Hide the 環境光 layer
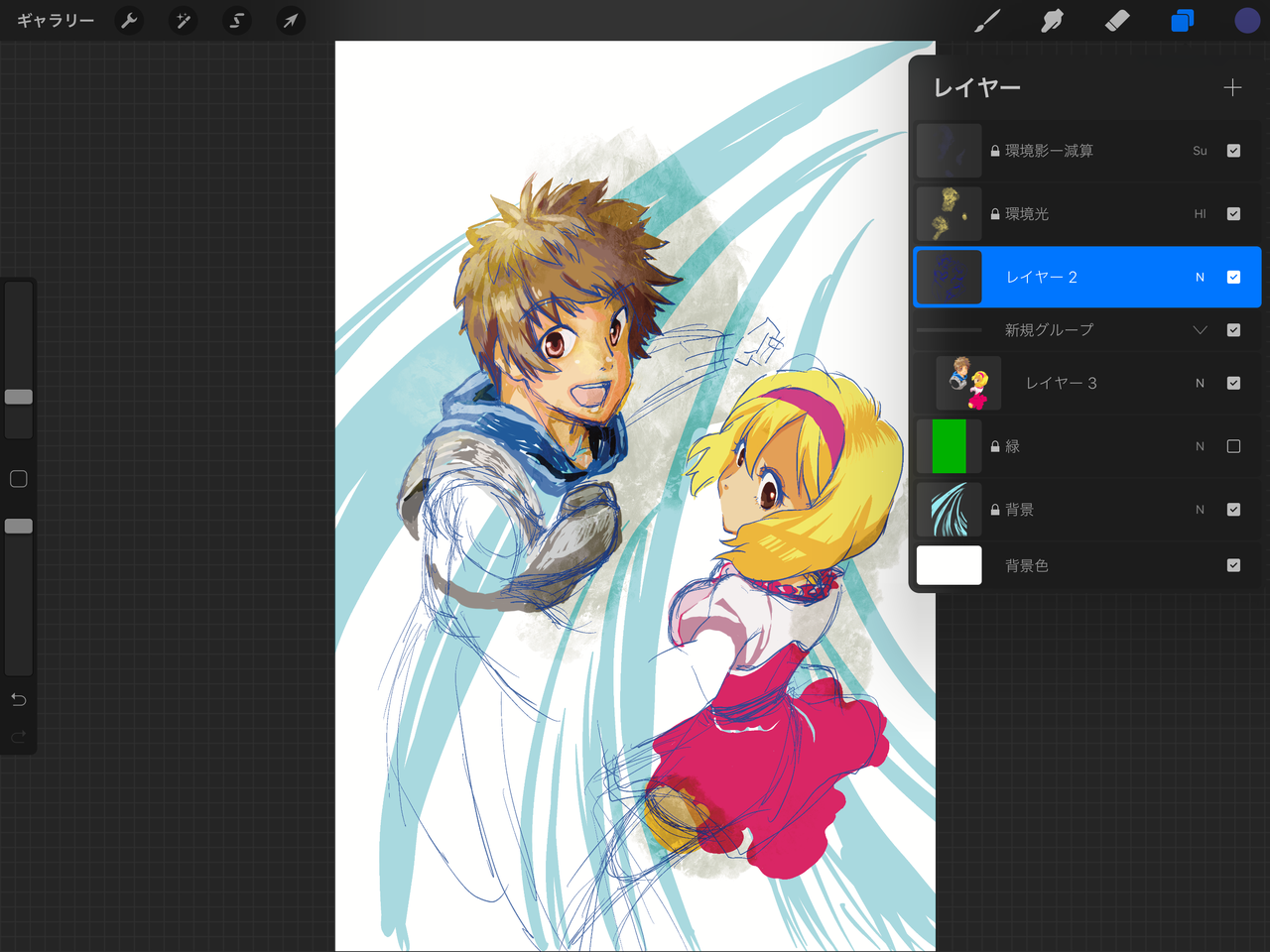Image resolution: width=1270 pixels, height=952 pixels. coord(1233,214)
